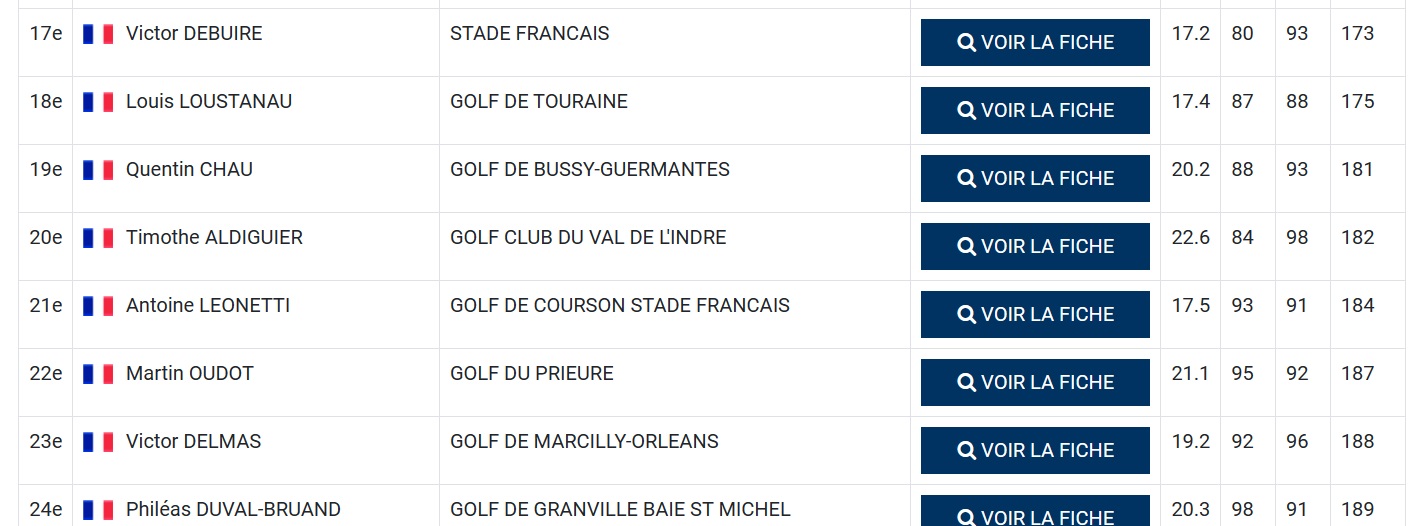Open VOIR LA FICHE for Martin OUDOT

(1035, 382)
